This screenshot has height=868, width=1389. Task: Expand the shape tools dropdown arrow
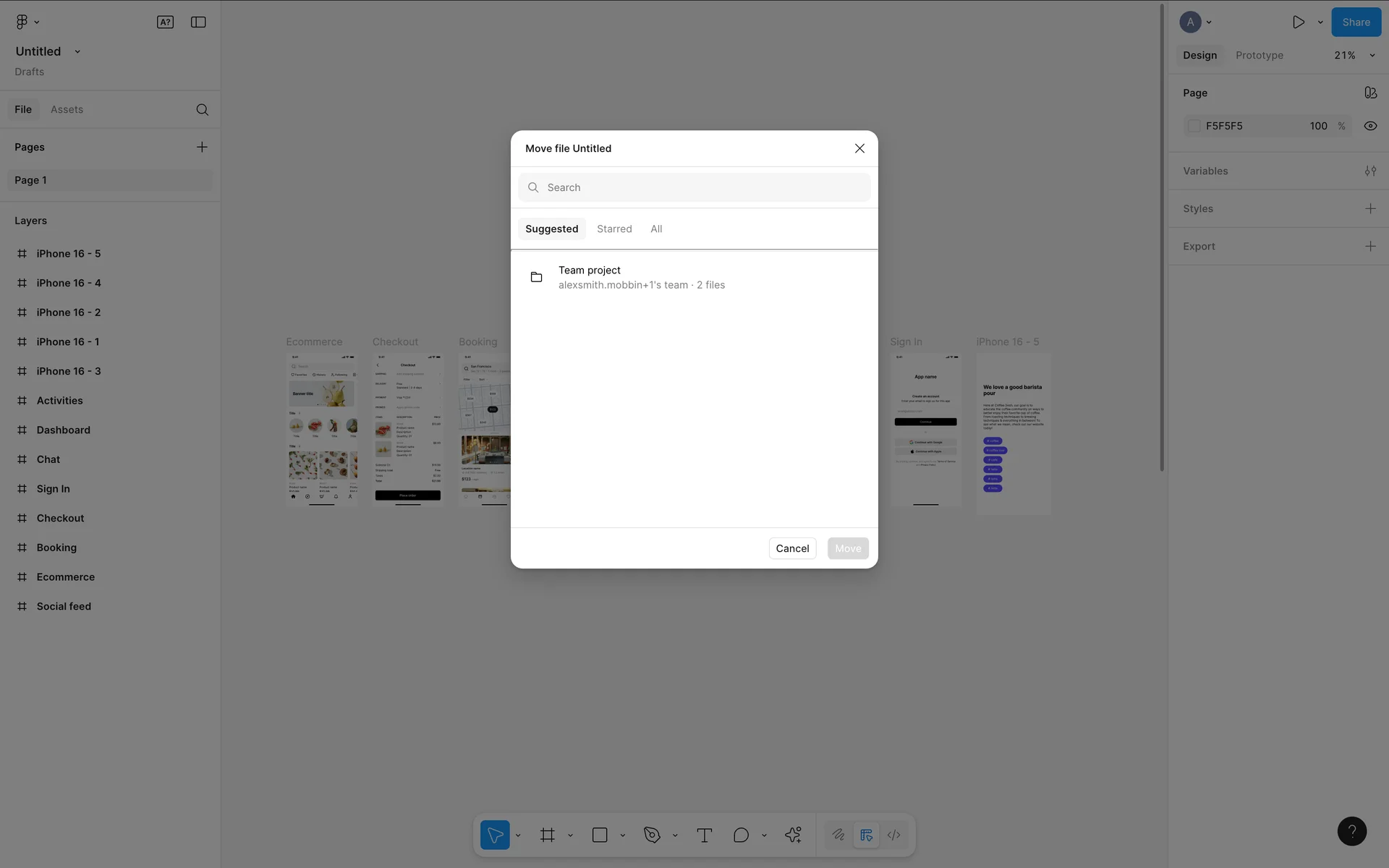coord(622,835)
